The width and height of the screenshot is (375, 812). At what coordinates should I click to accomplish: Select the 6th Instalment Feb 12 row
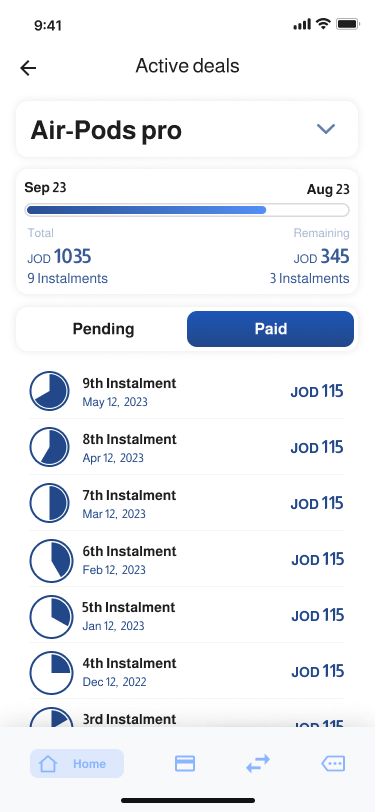coord(187,559)
